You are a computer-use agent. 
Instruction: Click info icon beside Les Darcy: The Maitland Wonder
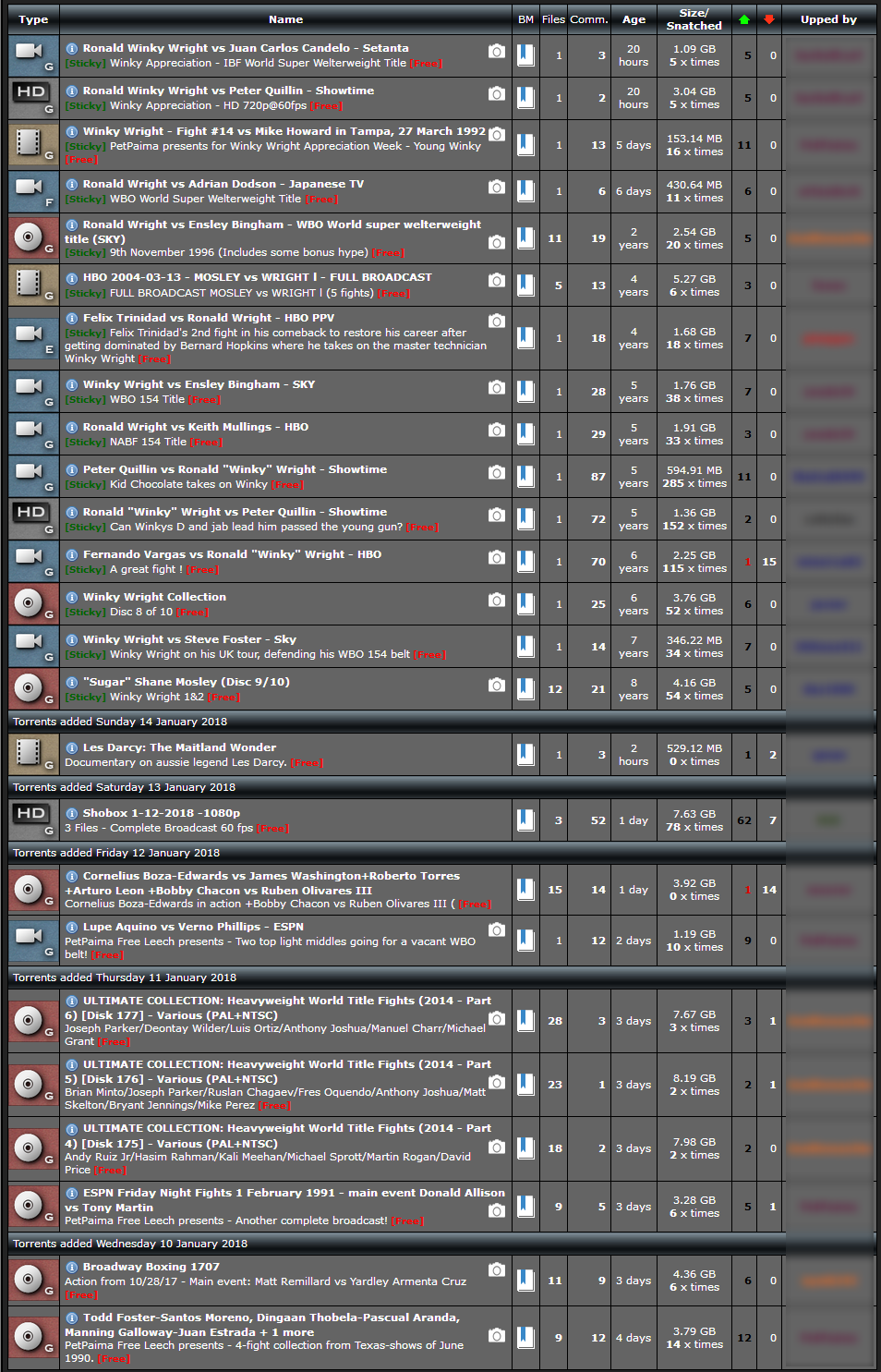click(x=71, y=747)
